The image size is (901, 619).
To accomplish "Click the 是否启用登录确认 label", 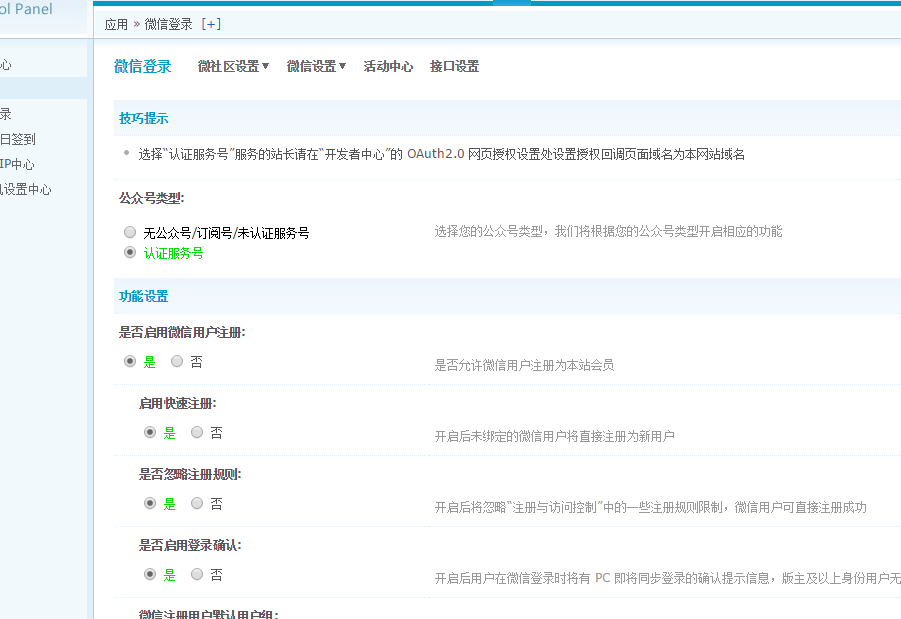I will (x=190, y=545).
